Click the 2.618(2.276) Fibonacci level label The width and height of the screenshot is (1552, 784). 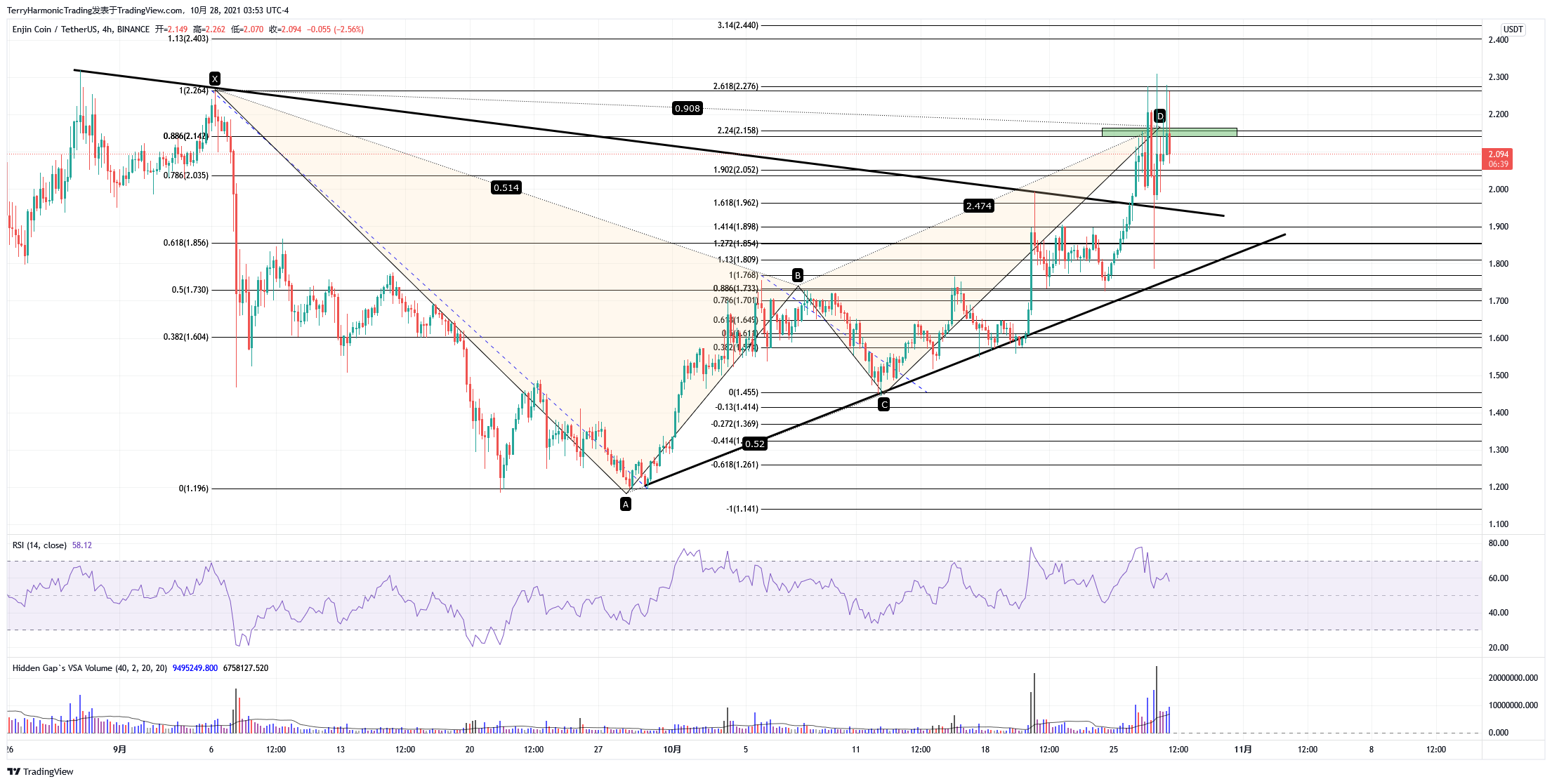(x=735, y=86)
